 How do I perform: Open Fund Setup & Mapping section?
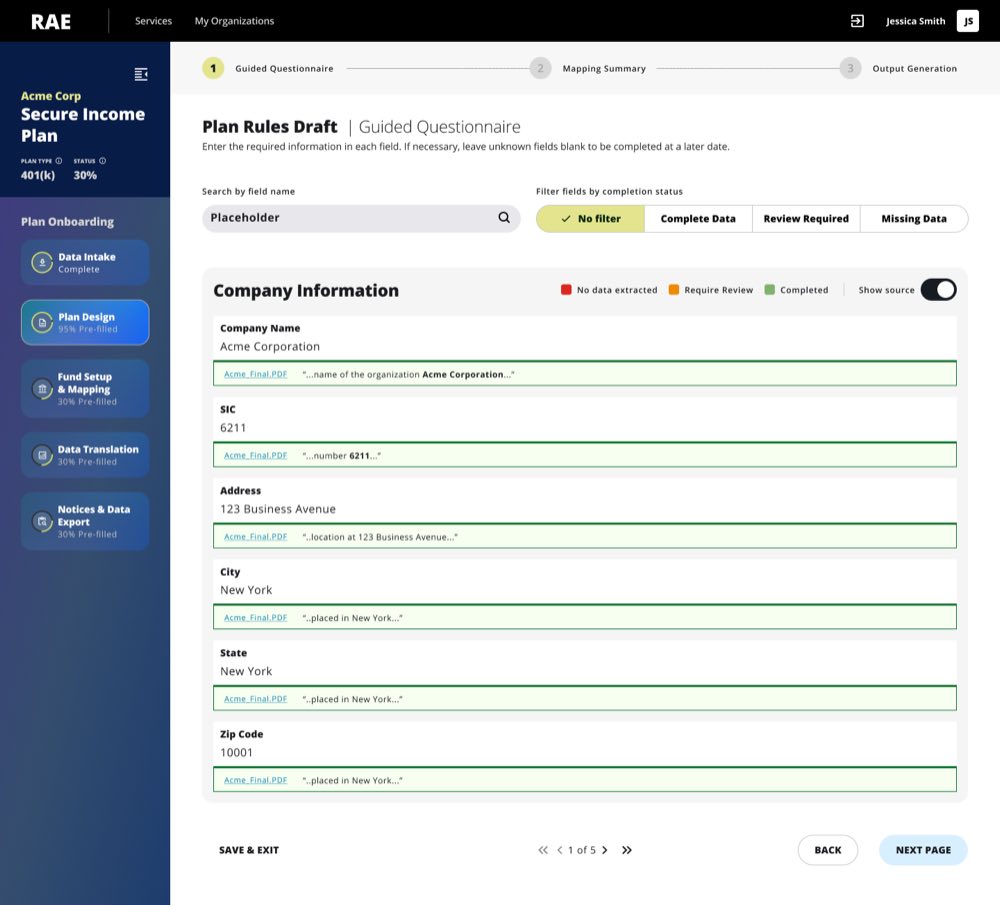[85, 388]
